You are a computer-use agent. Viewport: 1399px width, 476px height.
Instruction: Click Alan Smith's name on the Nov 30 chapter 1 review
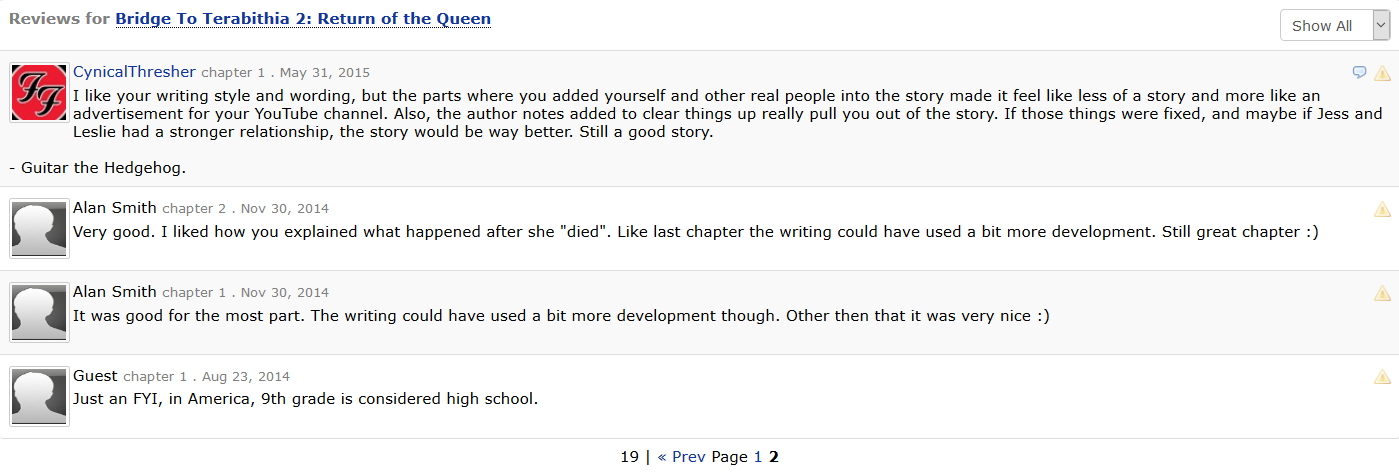coord(115,292)
